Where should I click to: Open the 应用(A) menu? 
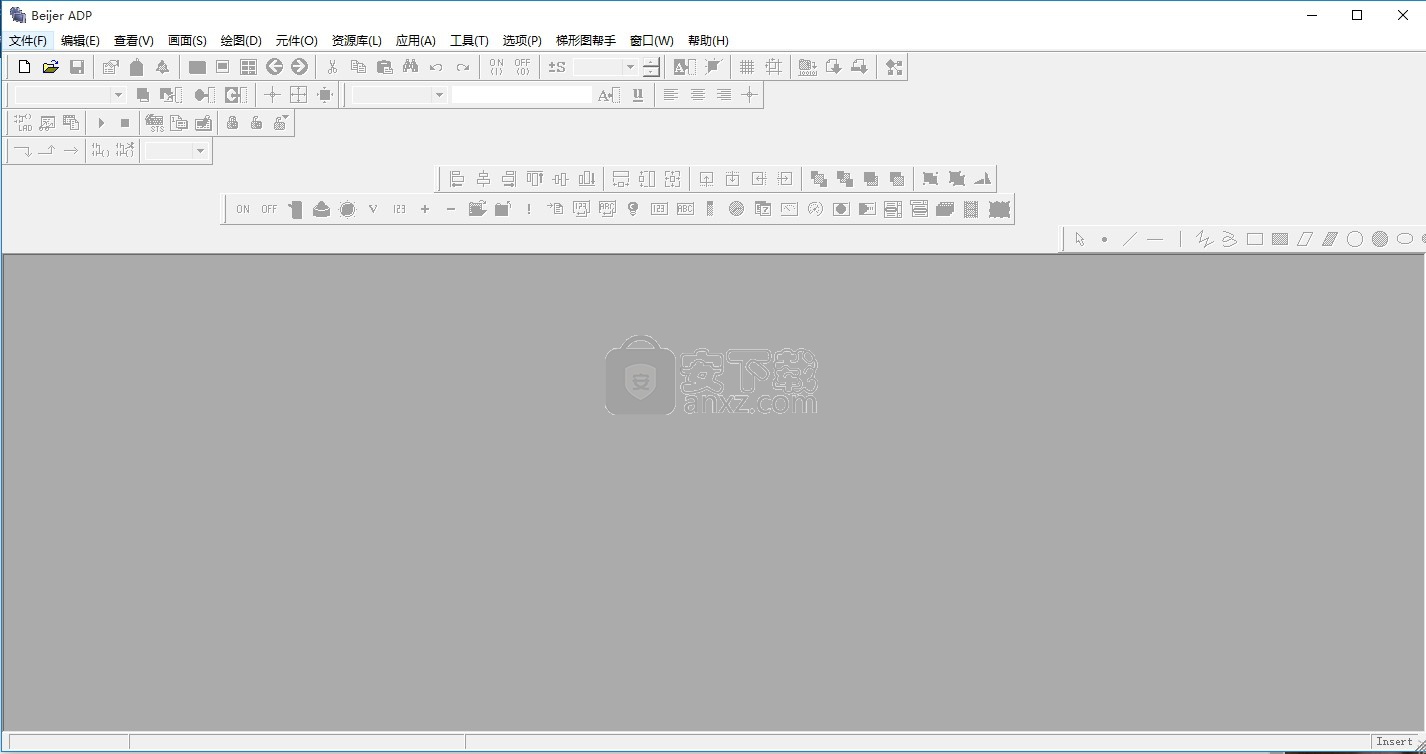point(416,41)
